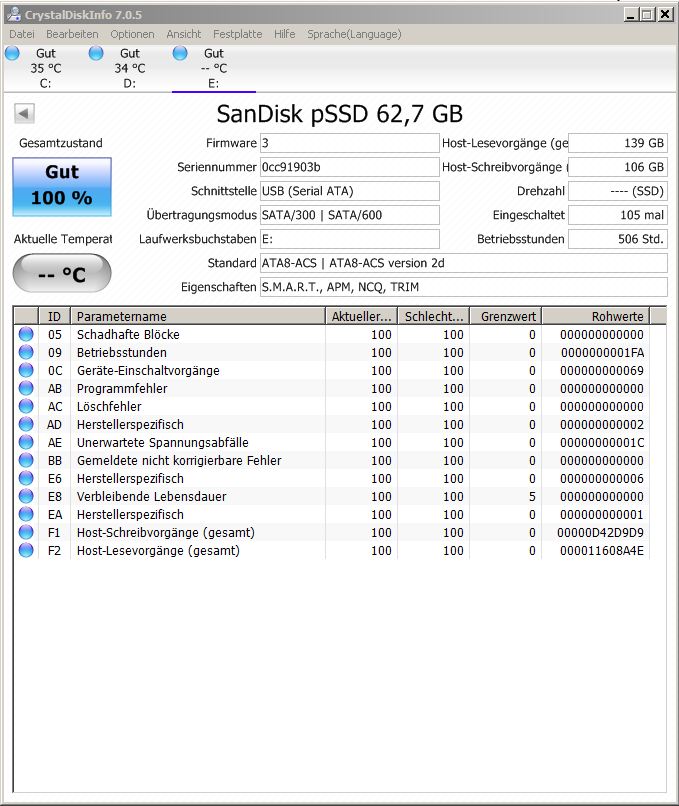
Task: Open the Optionen menu
Action: coord(132,34)
